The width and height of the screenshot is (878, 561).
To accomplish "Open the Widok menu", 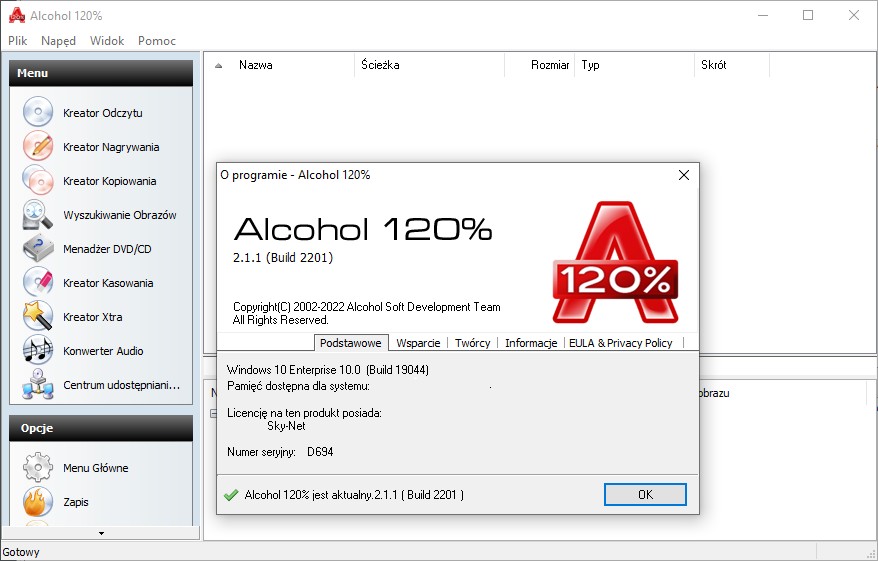I will 107,41.
